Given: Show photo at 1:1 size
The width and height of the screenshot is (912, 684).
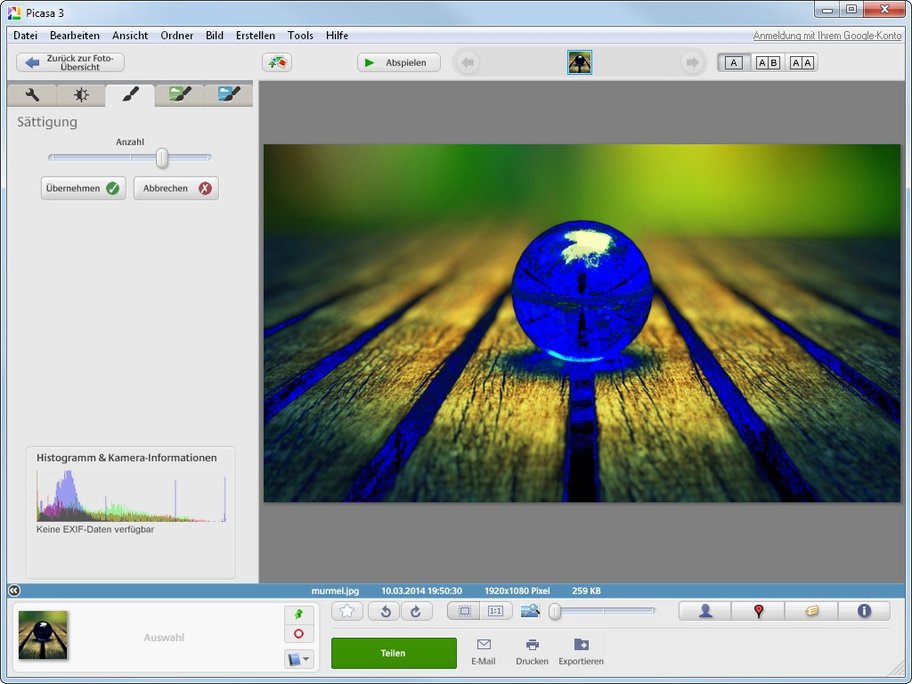Looking at the screenshot, I should [496, 611].
